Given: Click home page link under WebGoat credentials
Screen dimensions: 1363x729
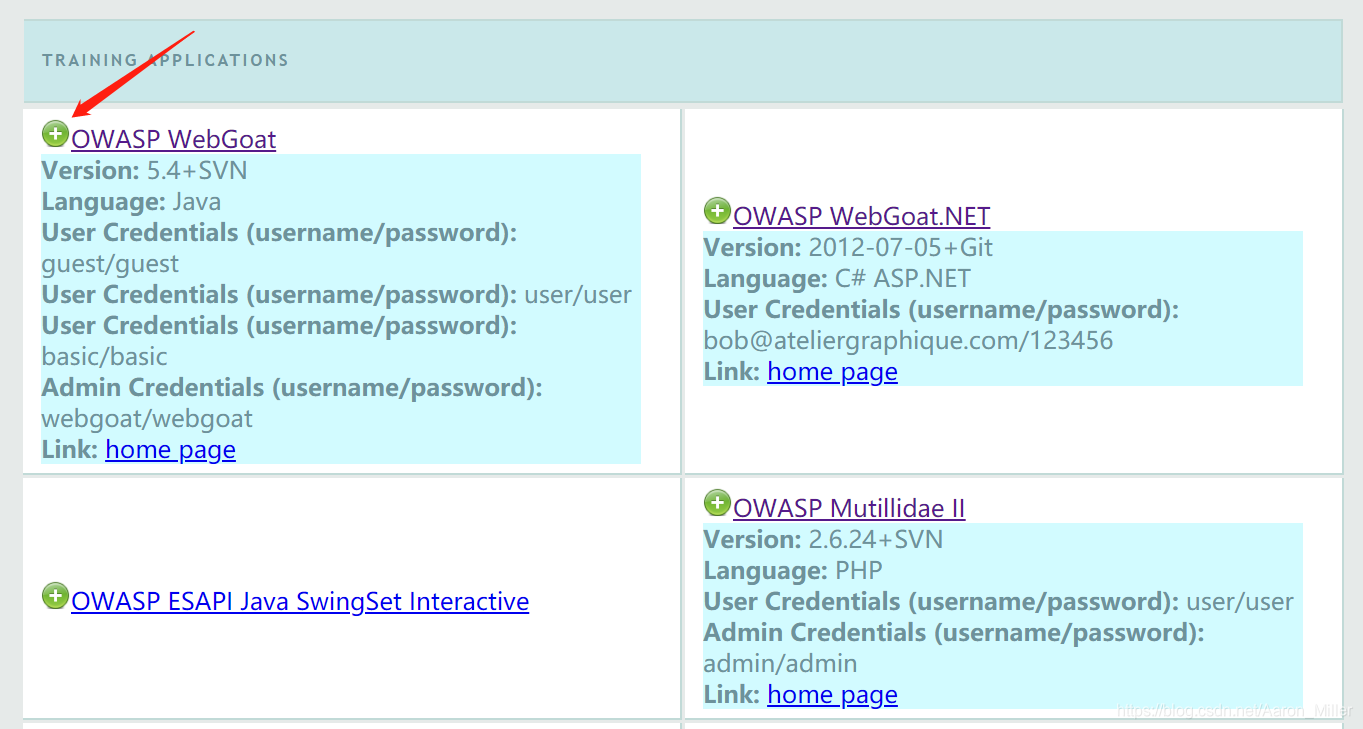Looking at the screenshot, I should click(170, 449).
